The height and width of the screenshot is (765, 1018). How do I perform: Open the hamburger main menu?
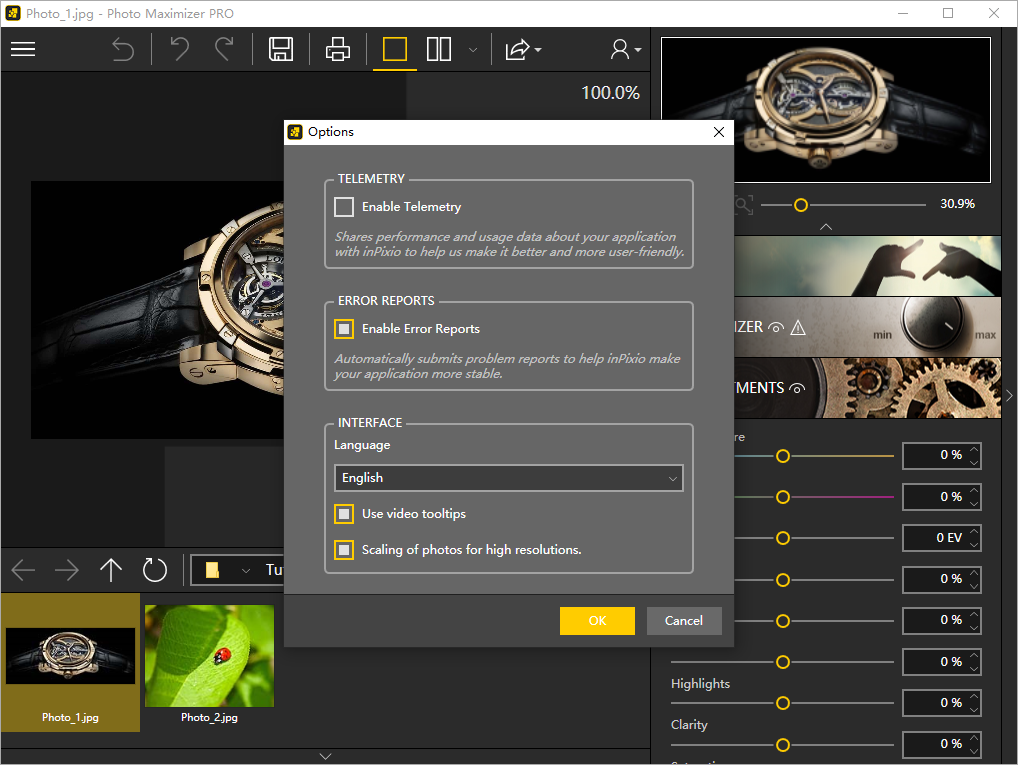23,49
